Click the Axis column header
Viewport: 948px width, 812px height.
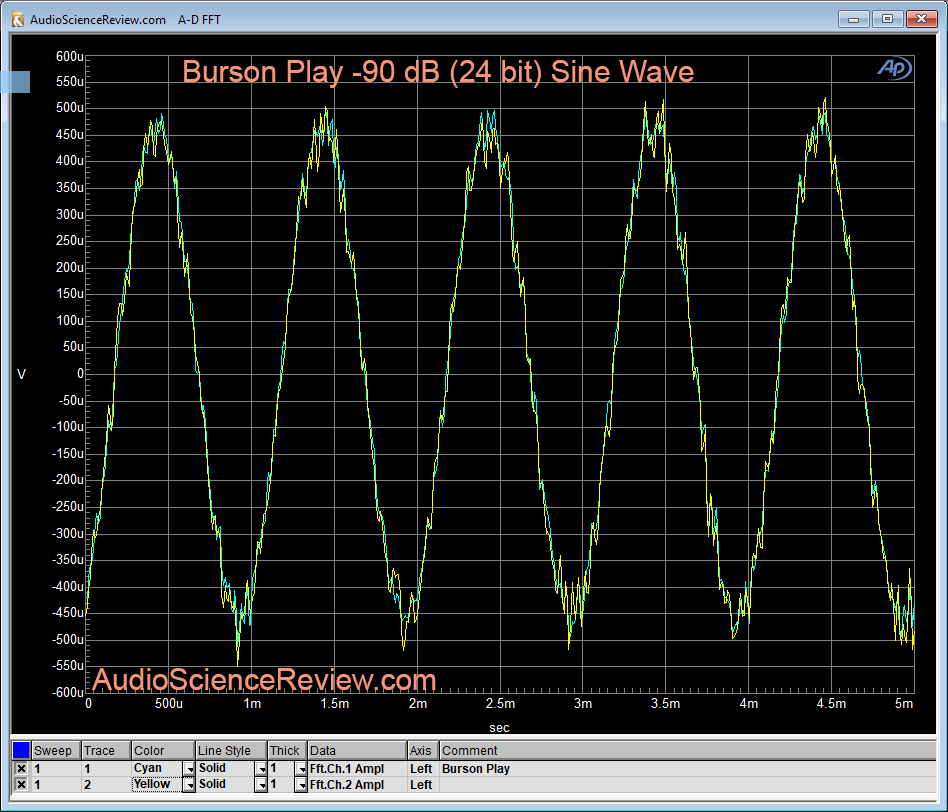coord(423,750)
